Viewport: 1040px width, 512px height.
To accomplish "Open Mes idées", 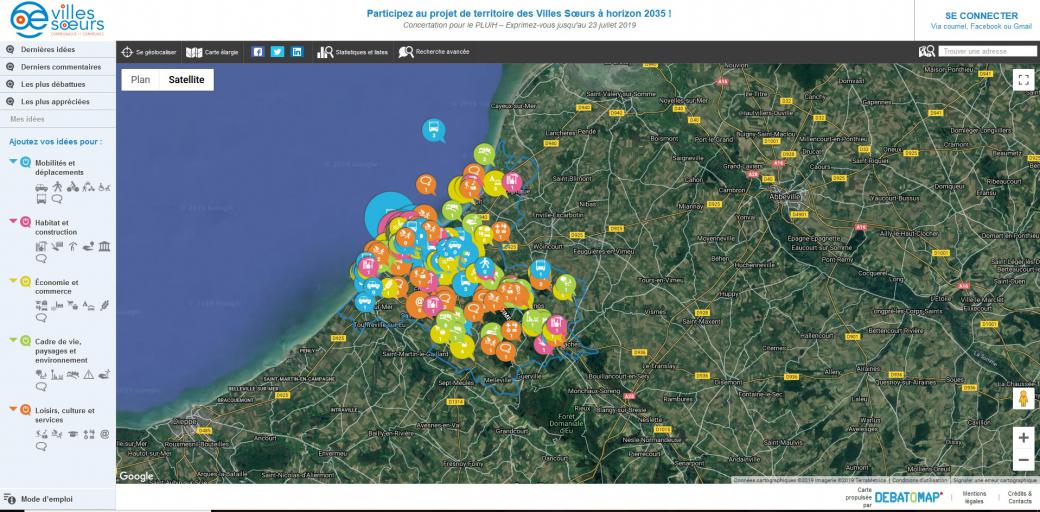I will tap(27, 119).
